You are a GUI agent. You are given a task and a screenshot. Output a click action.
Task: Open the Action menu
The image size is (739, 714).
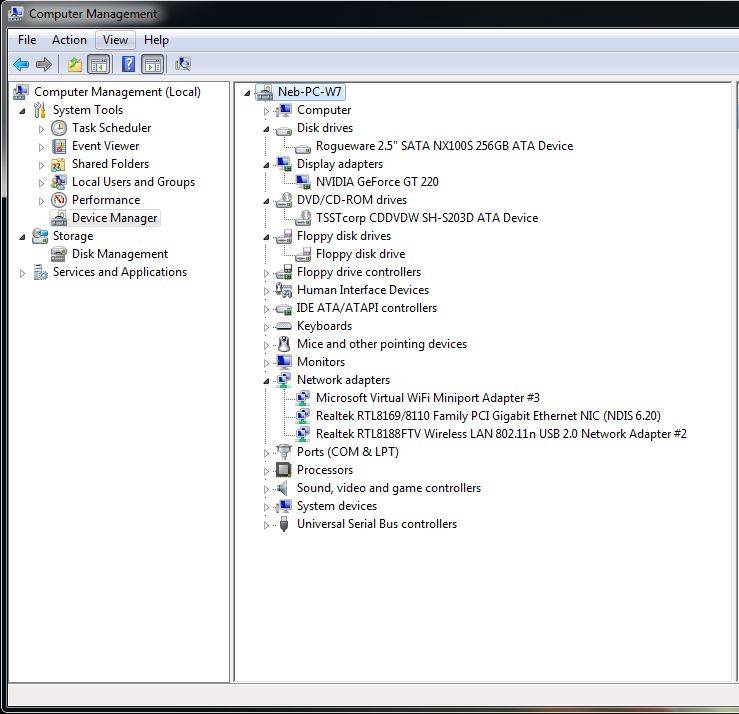(69, 40)
